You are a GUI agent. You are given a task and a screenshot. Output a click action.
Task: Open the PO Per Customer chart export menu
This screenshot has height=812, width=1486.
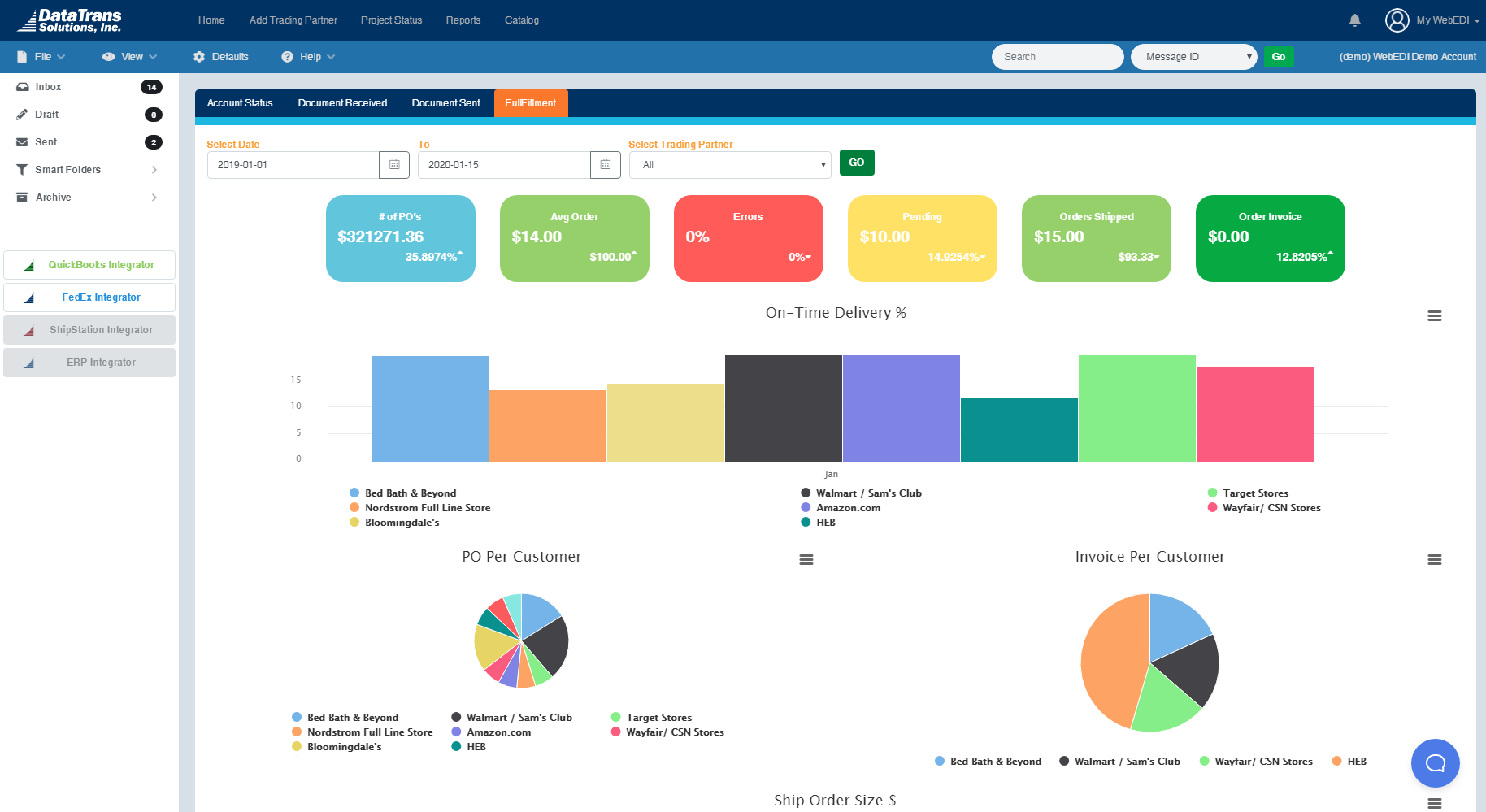click(806, 559)
